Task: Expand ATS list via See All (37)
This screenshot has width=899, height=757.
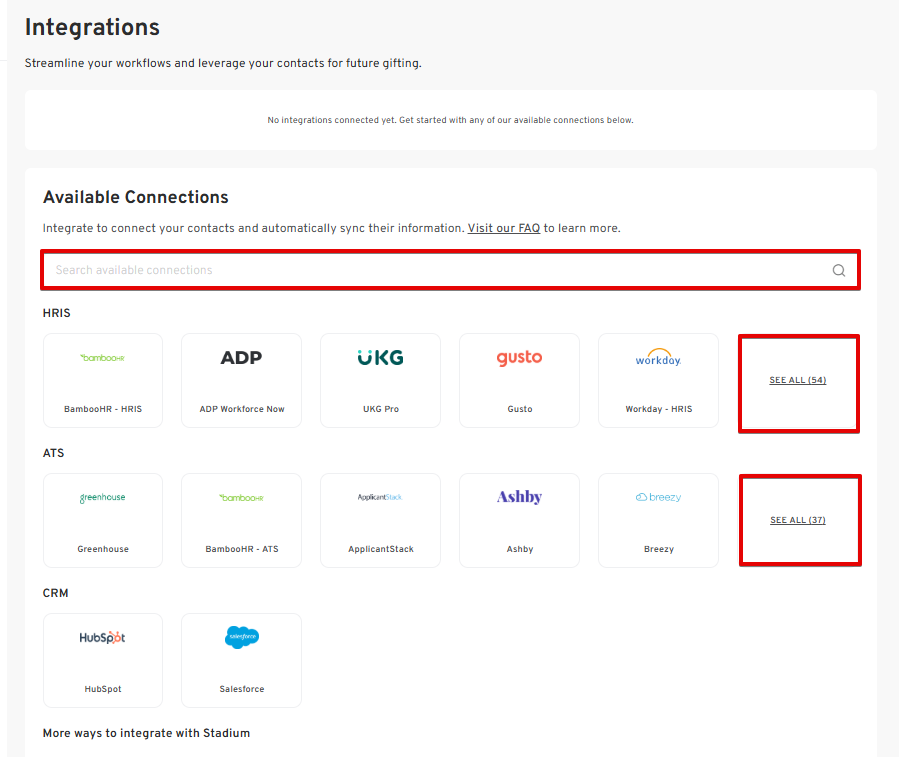Action: (797, 521)
